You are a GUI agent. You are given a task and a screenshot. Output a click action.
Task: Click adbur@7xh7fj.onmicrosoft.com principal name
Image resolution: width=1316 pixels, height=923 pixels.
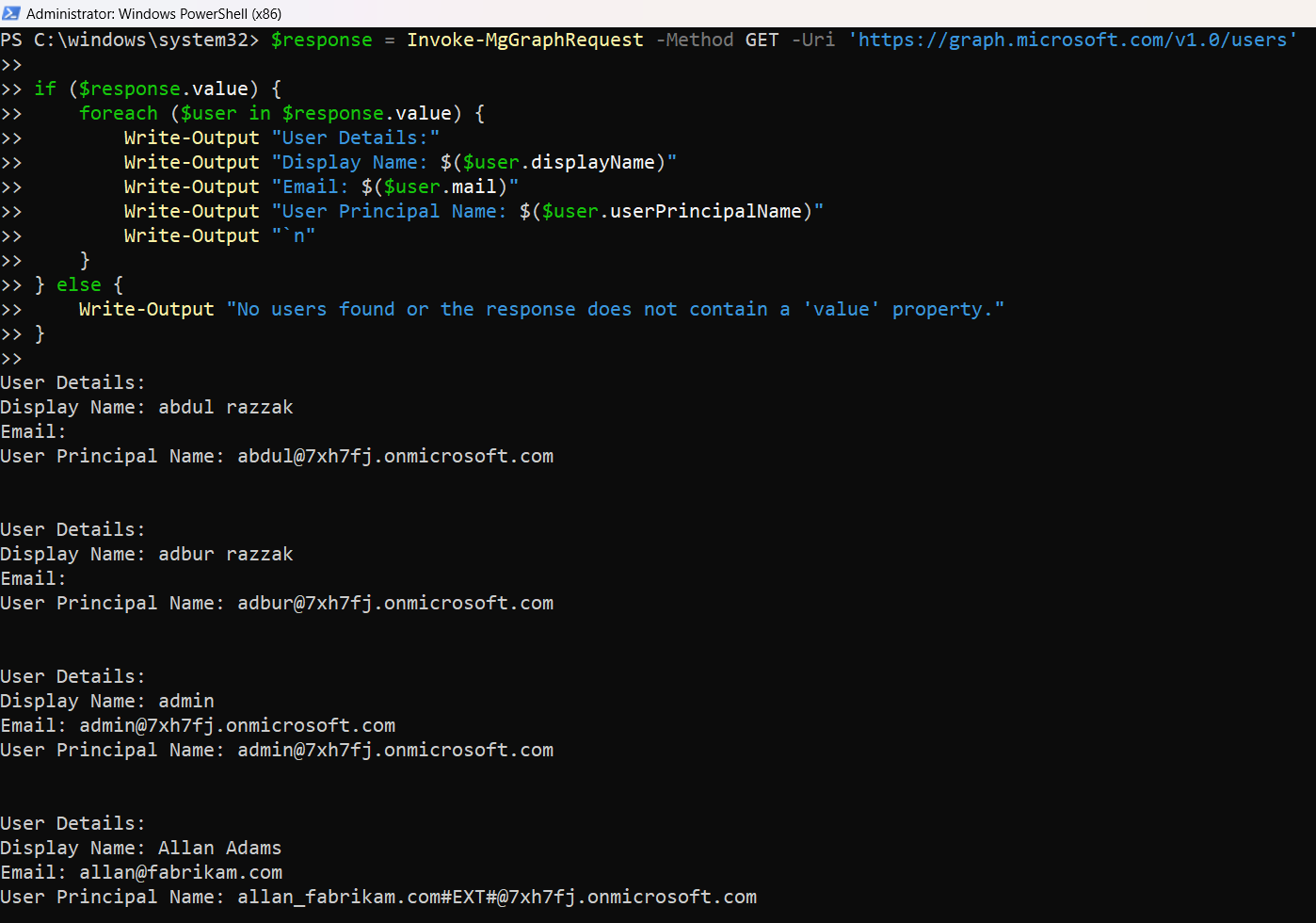coord(395,602)
